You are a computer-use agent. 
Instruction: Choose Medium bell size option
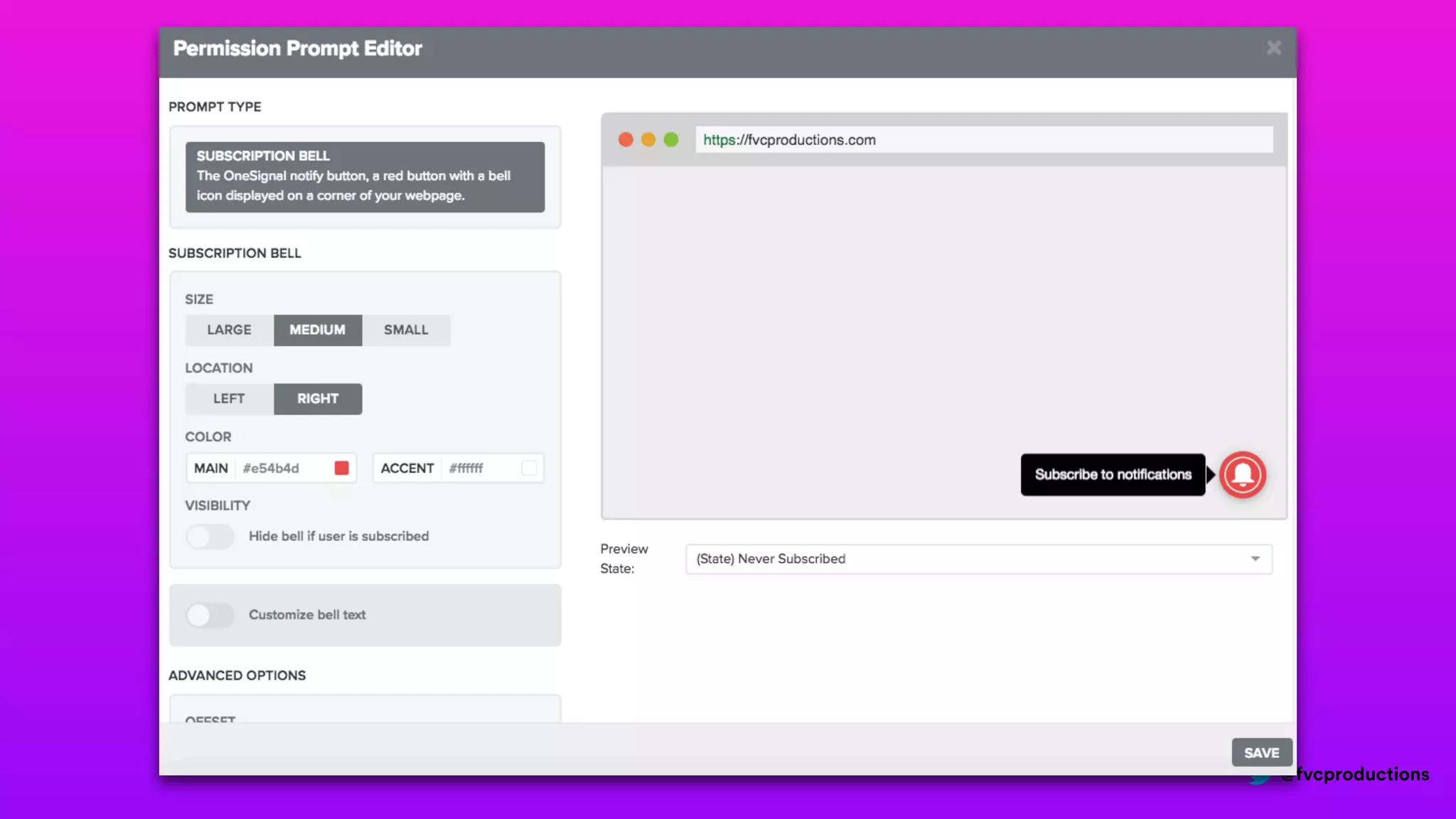click(317, 330)
